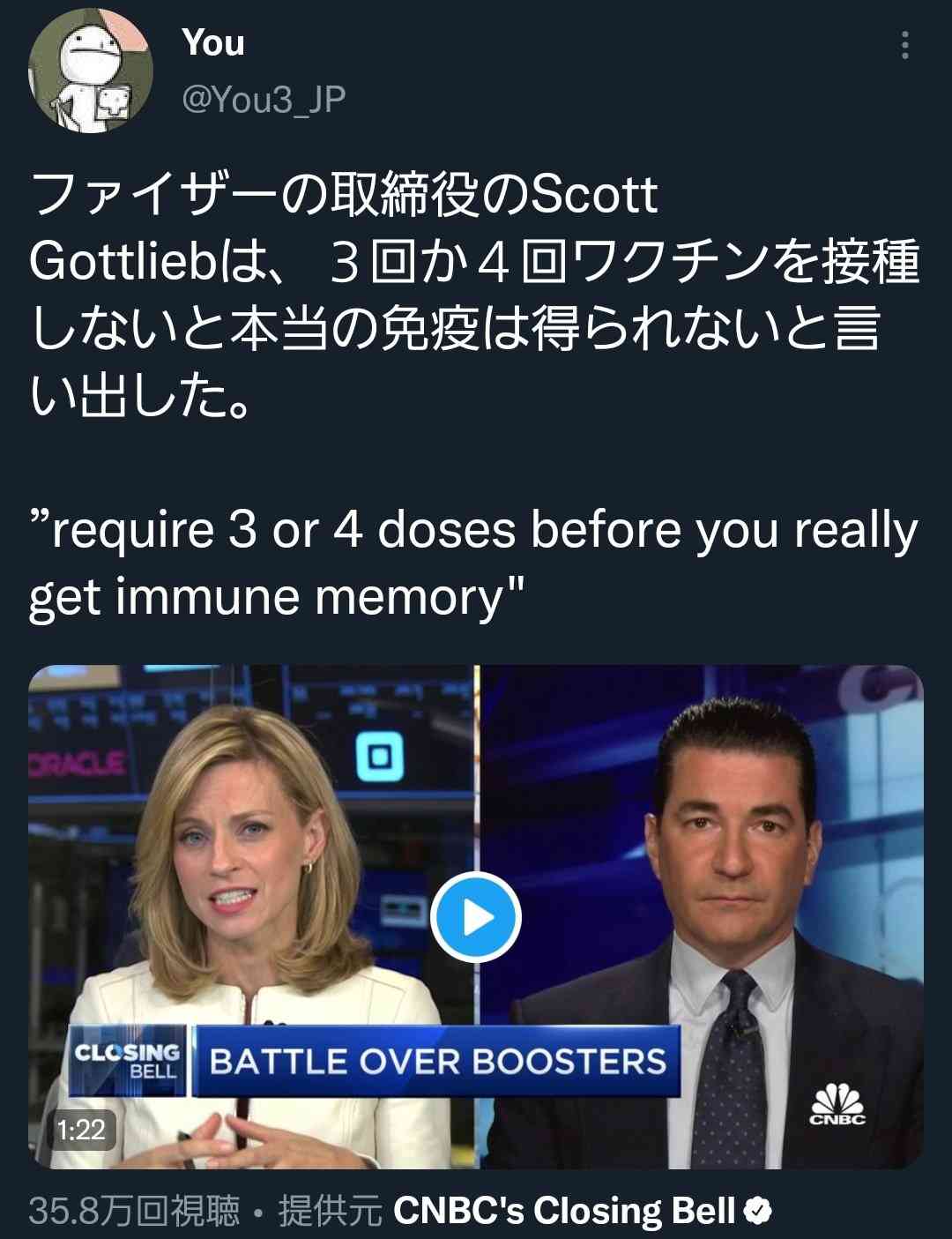Click the display name You
This screenshot has width=952, height=1239.
pos(213,42)
